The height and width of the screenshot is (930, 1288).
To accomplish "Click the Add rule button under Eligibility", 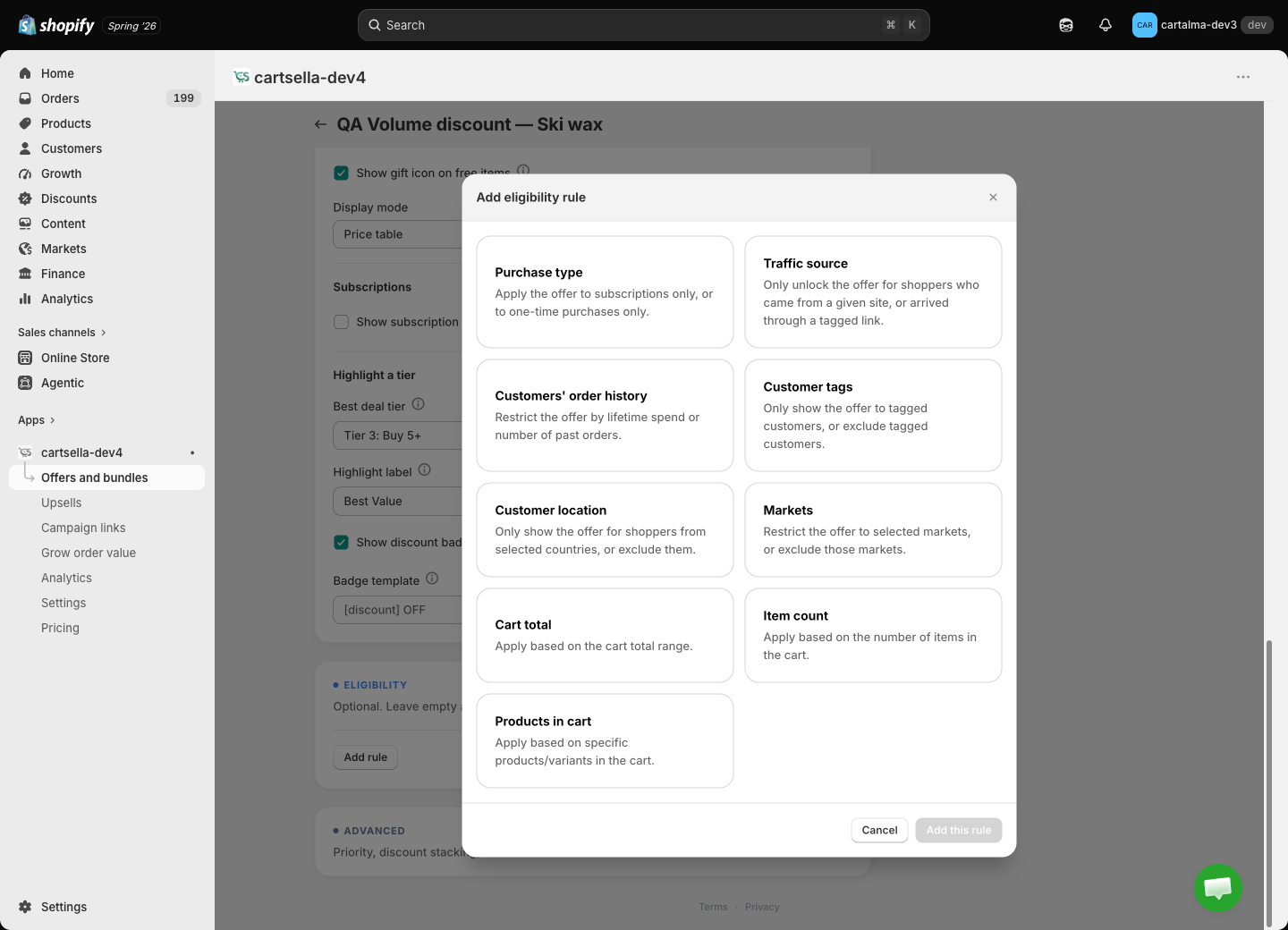I will click(x=366, y=757).
